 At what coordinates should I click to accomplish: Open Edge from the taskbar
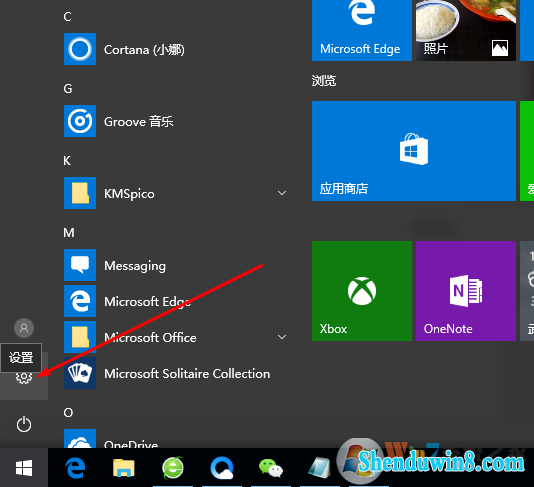pyautogui.click(x=75, y=468)
